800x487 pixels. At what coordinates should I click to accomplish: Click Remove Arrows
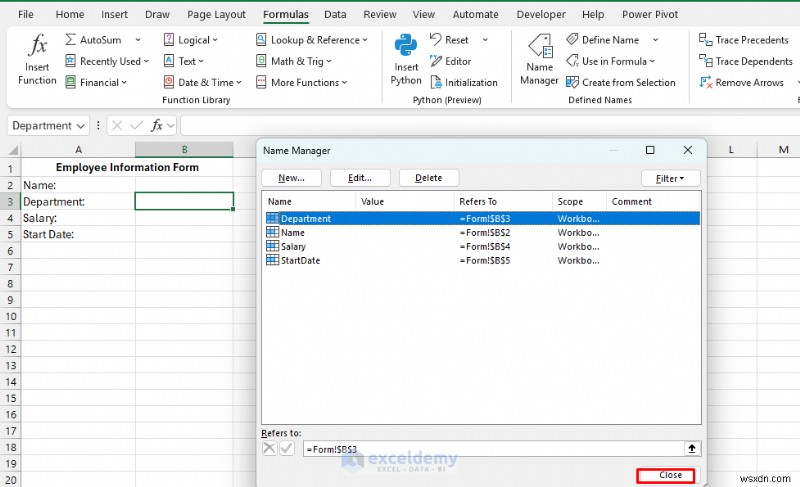pos(741,82)
